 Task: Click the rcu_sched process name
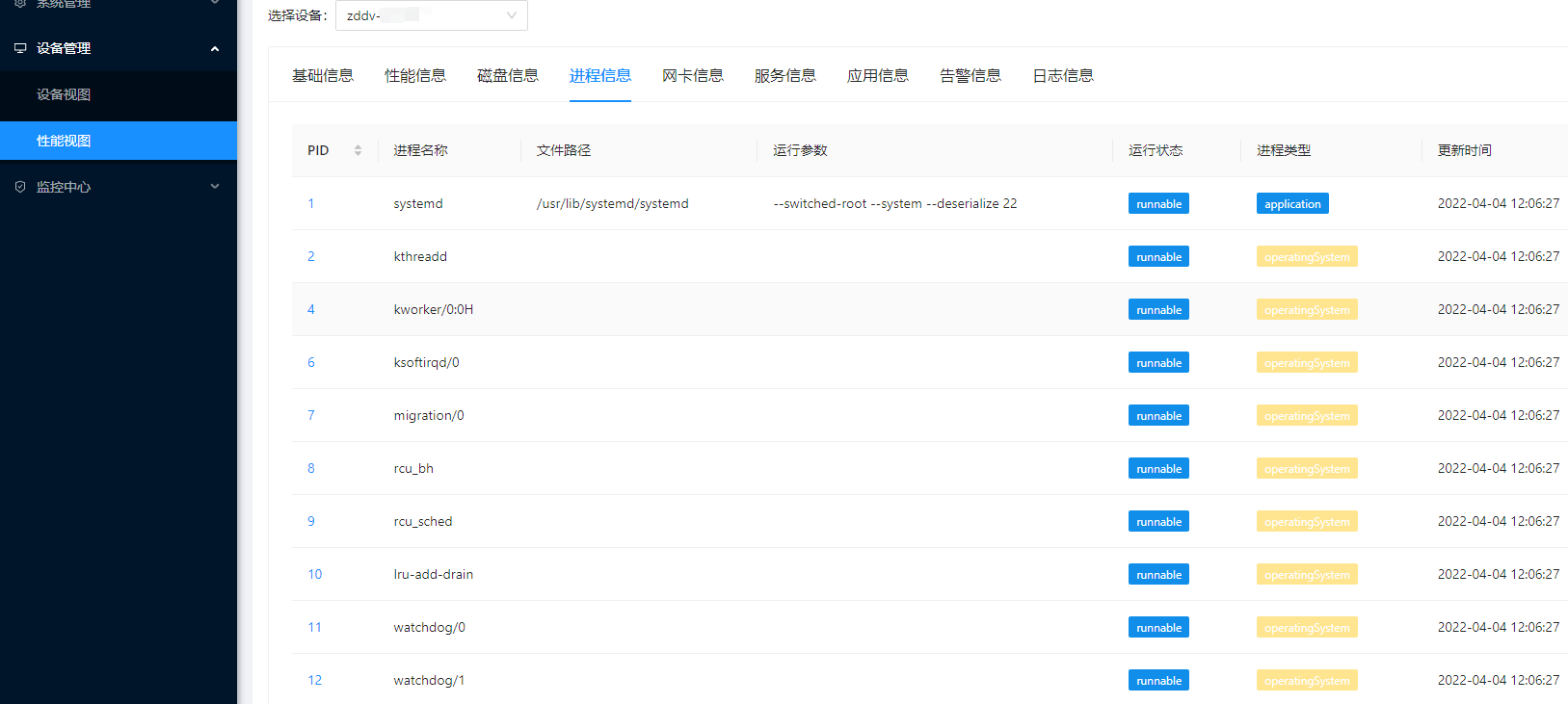coord(423,521)
